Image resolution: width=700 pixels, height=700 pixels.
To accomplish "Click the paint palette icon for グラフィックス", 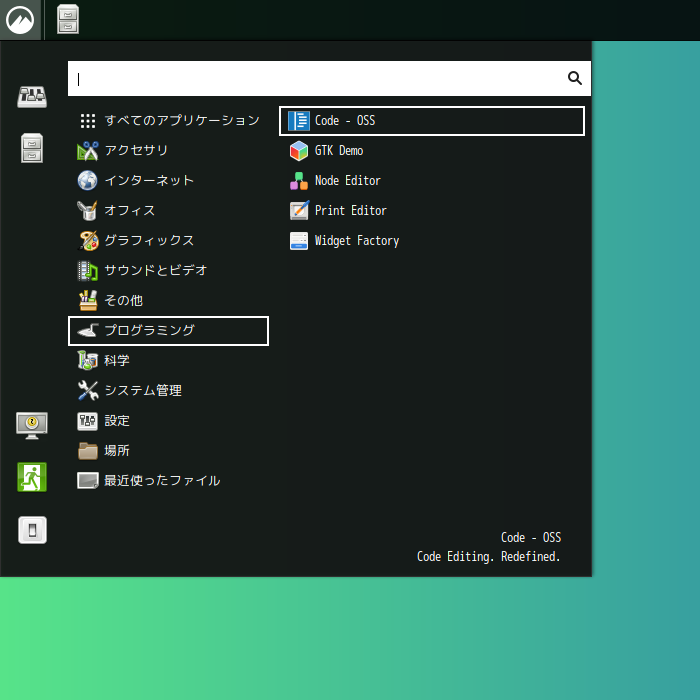I will (88, 241).
